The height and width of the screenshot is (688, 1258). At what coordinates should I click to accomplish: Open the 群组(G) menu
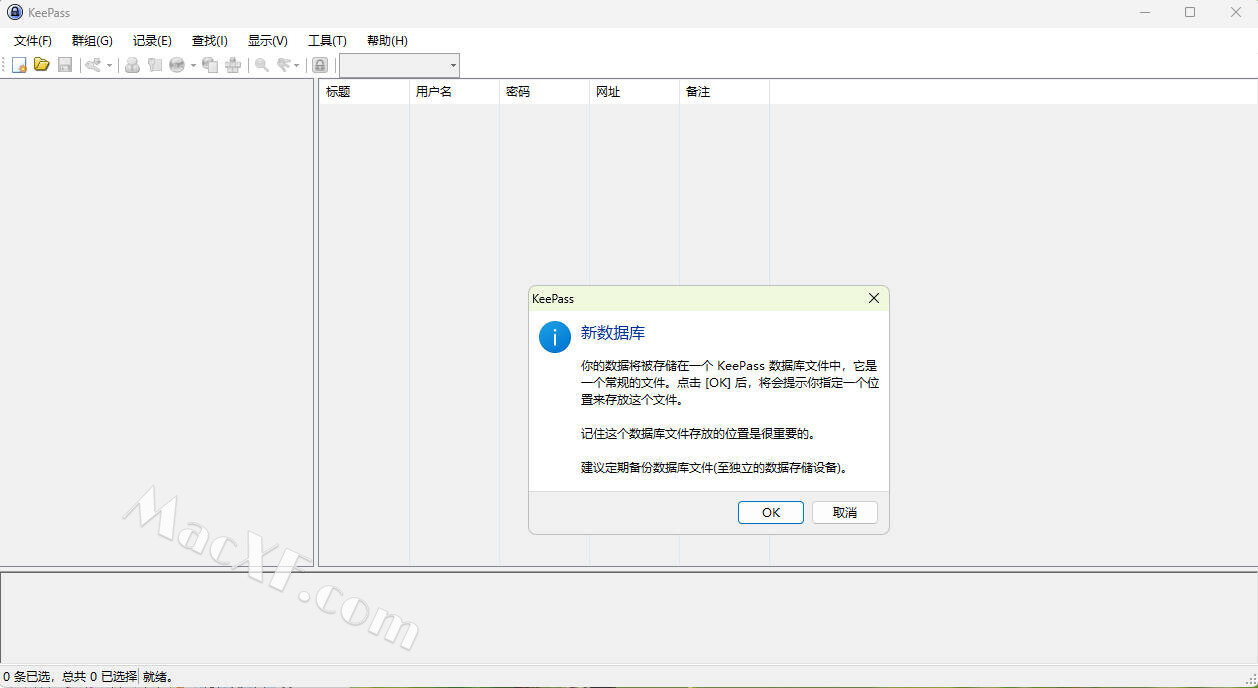point(92,41)
